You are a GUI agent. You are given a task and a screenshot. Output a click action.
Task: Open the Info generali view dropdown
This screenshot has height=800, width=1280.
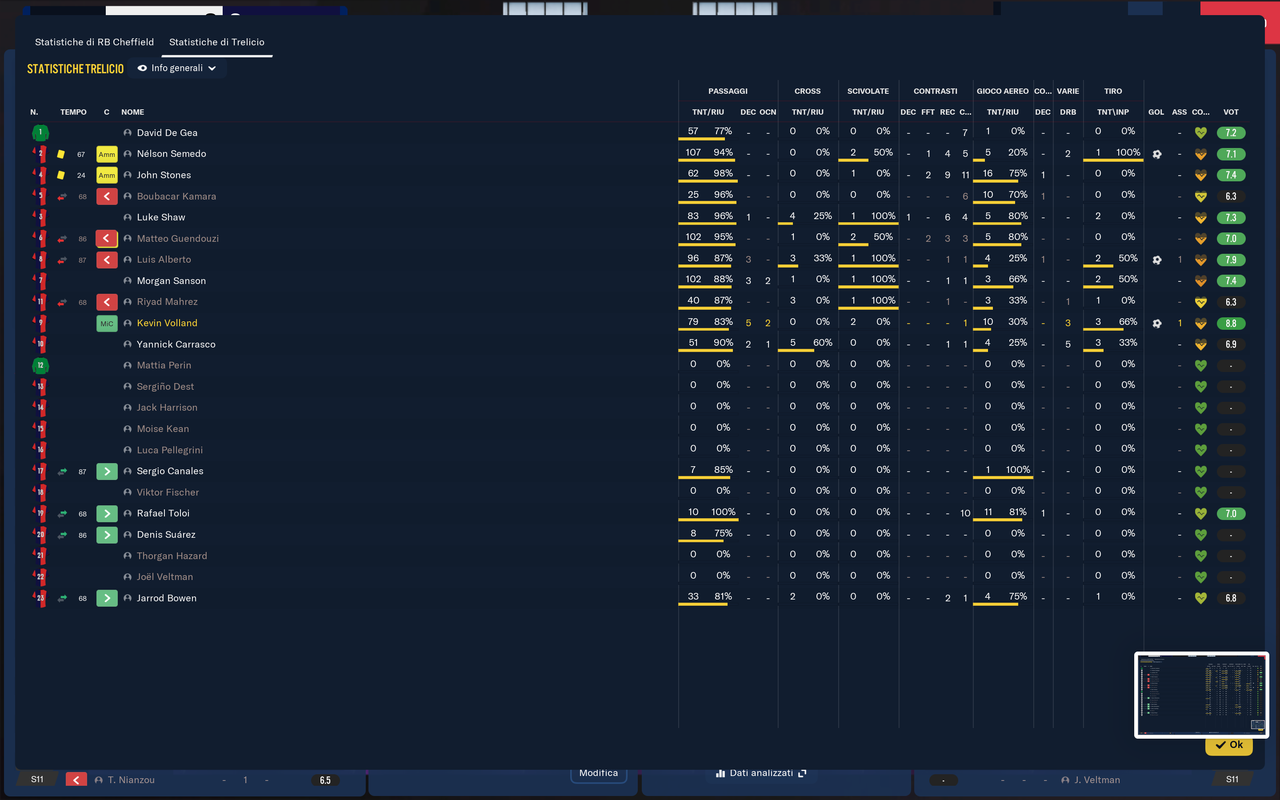click(177, 68)
